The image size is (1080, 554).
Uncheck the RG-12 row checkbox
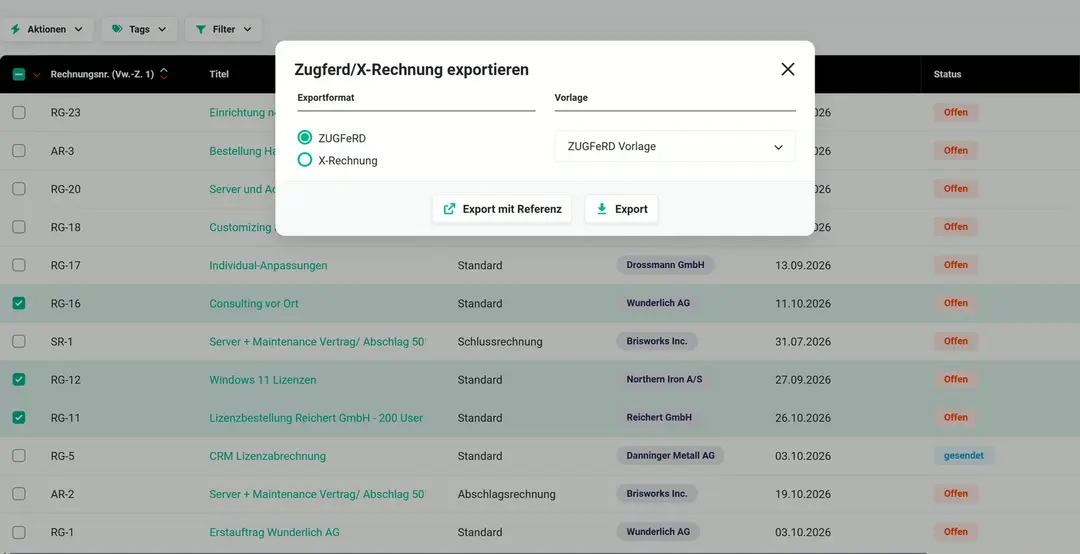(x=19, y=380)
